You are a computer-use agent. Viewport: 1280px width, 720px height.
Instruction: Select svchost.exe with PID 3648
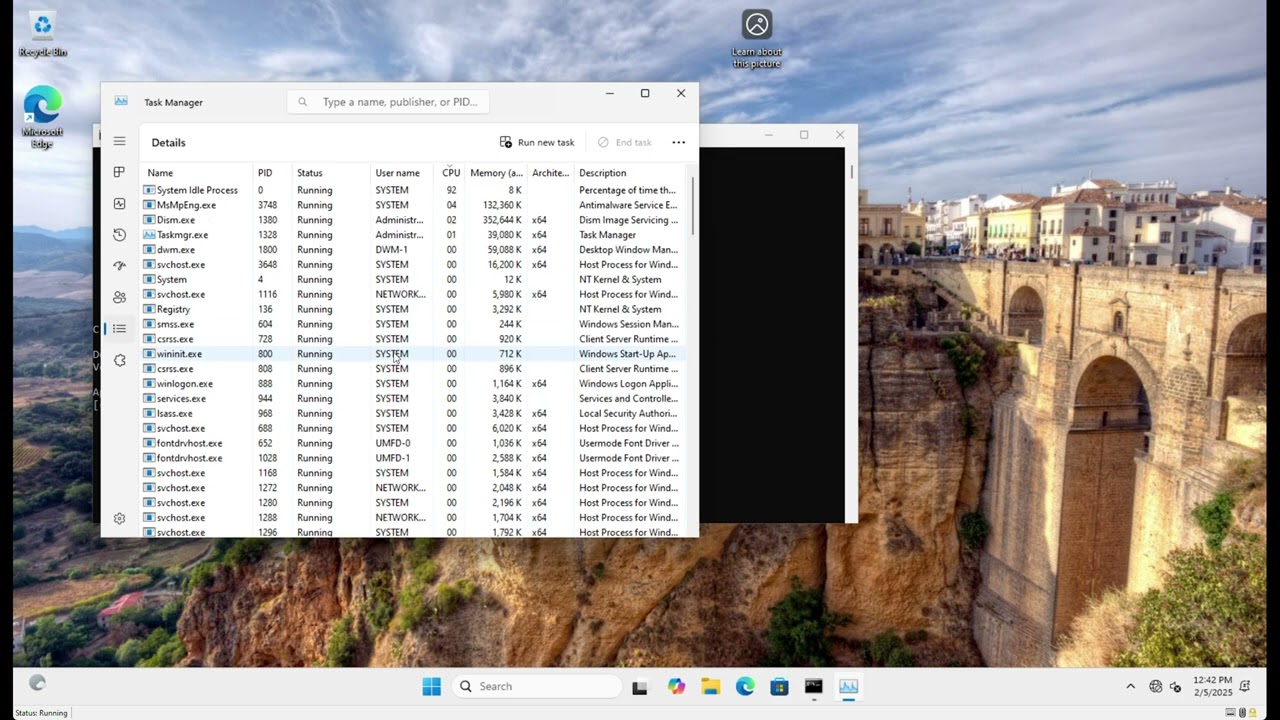[x=414, y=265]
